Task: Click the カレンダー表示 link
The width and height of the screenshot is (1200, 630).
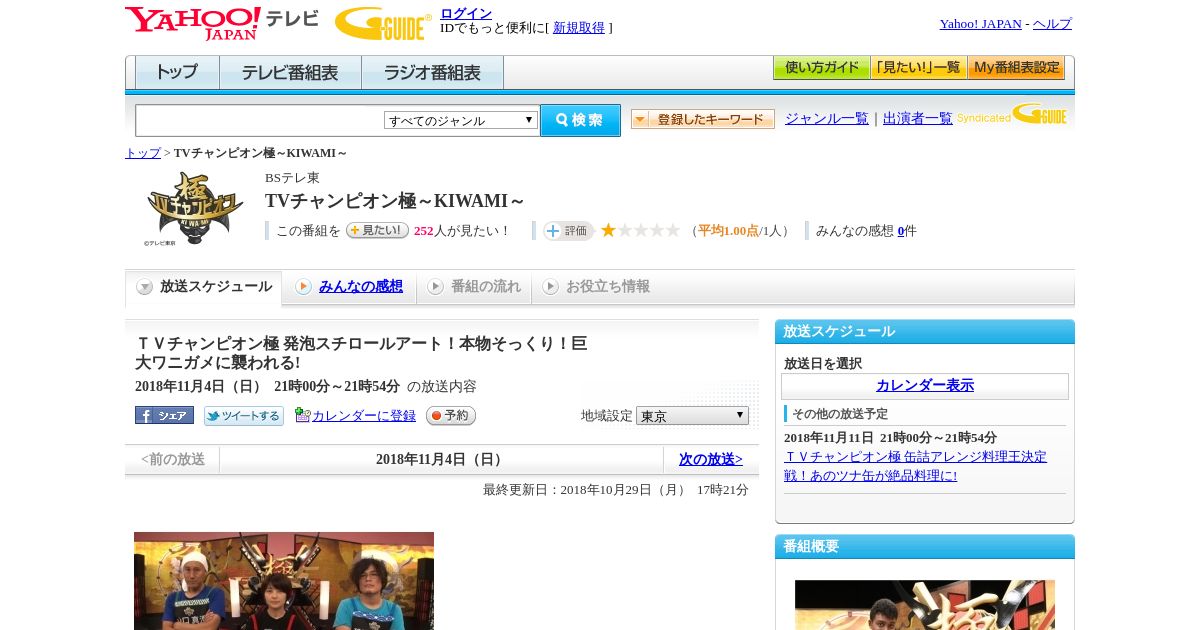Action: pyautogui.click(x=925, y=386)
